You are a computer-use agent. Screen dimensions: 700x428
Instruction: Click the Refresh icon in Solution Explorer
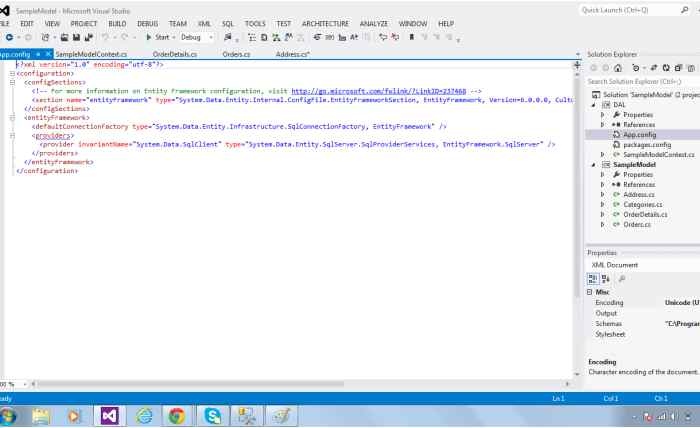666,68
